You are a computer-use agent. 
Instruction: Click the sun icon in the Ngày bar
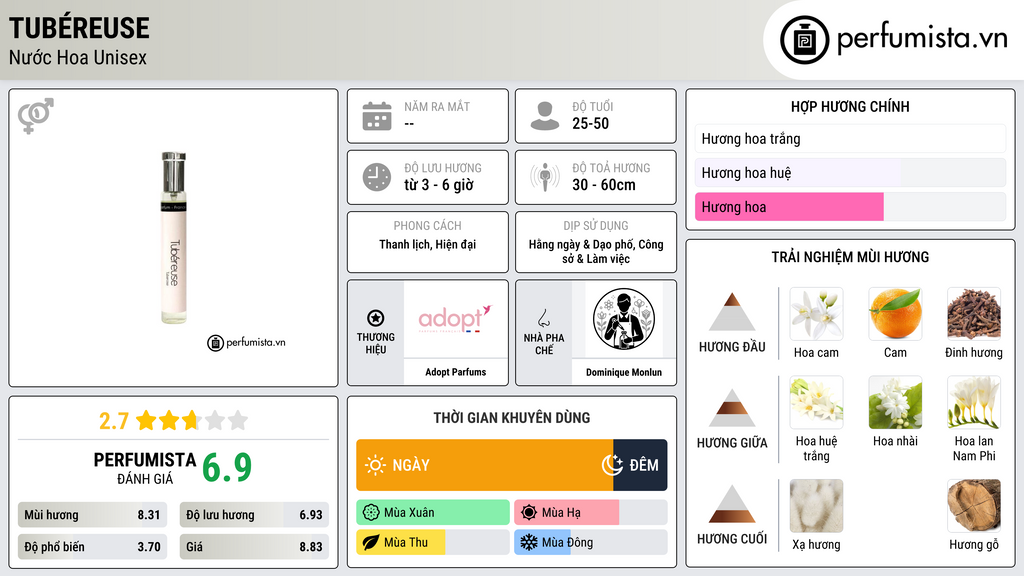click(376, 465)
